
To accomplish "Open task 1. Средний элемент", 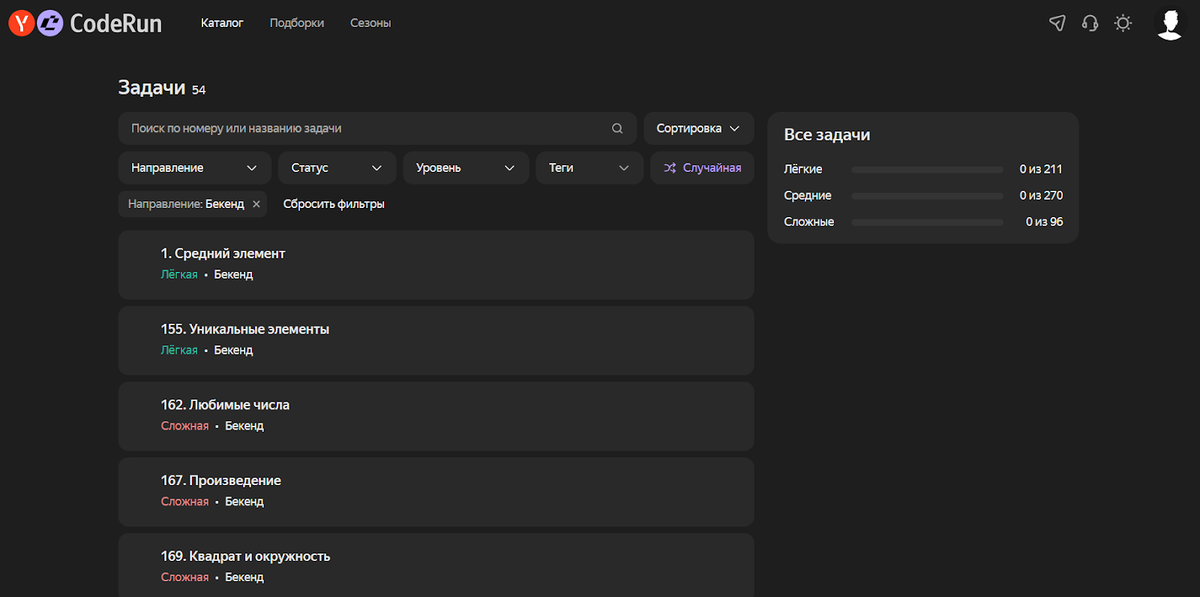I will (x=436, y=264).
